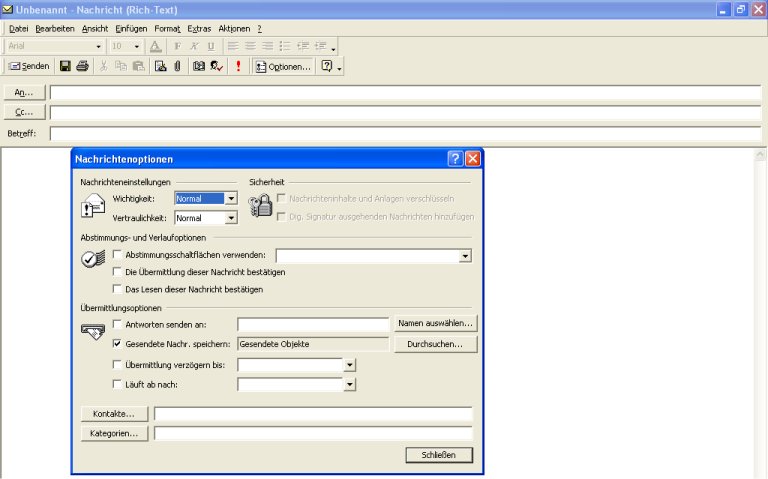Click the Antworten senden an text field
The height and width of the screenshot is (479, 768).
[x=313, y=324]
